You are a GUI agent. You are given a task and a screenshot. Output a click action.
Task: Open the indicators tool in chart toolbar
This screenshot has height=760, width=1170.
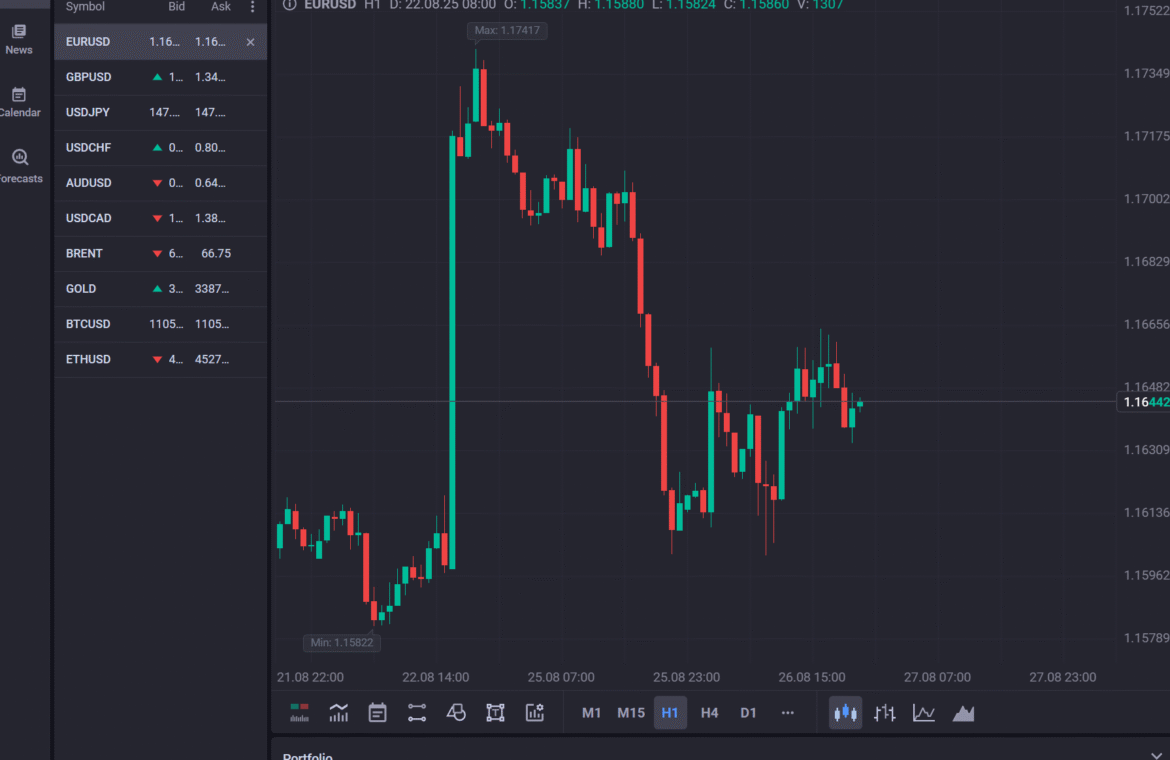(x=338, y=713)
